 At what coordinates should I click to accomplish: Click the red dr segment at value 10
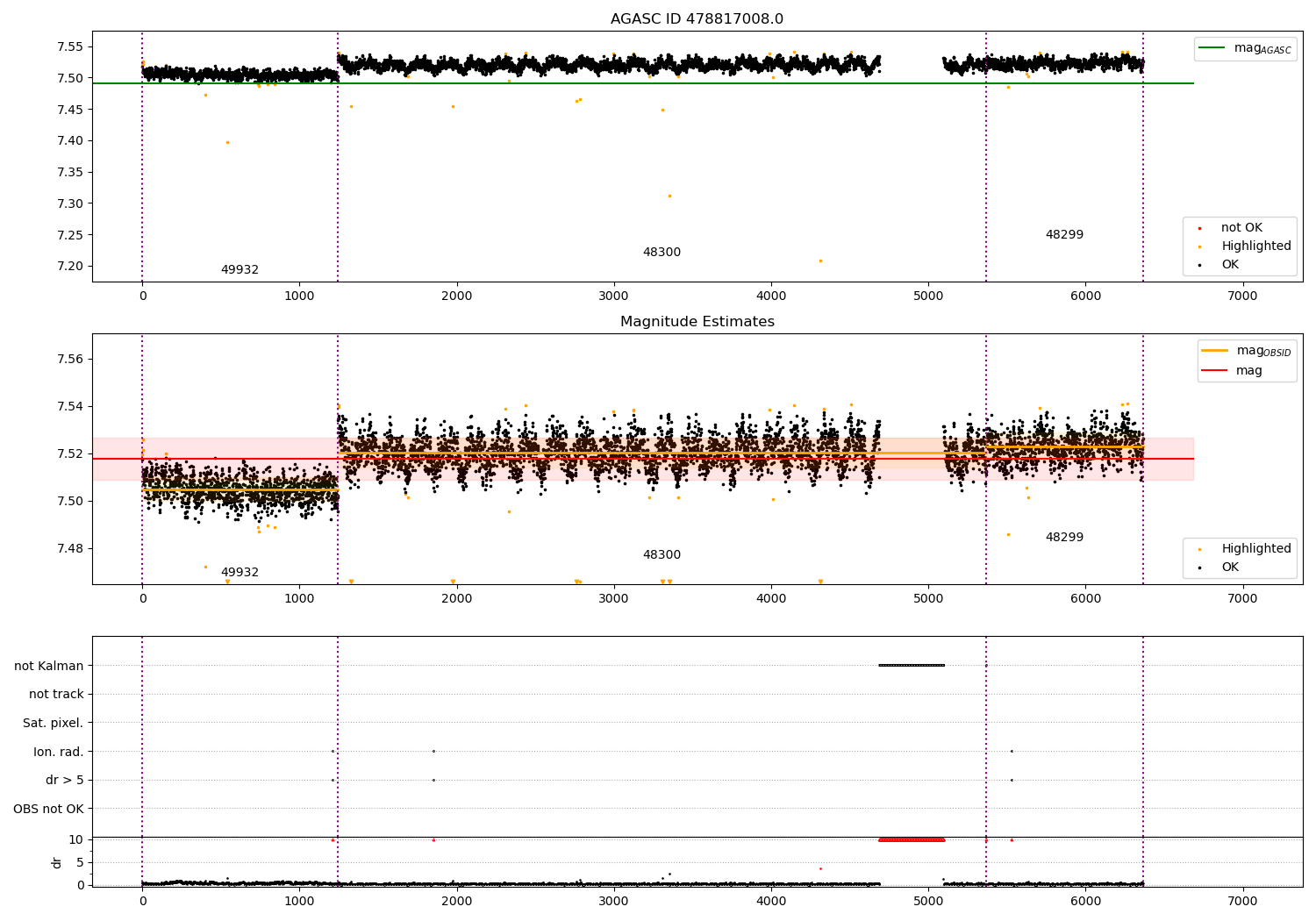912,839
